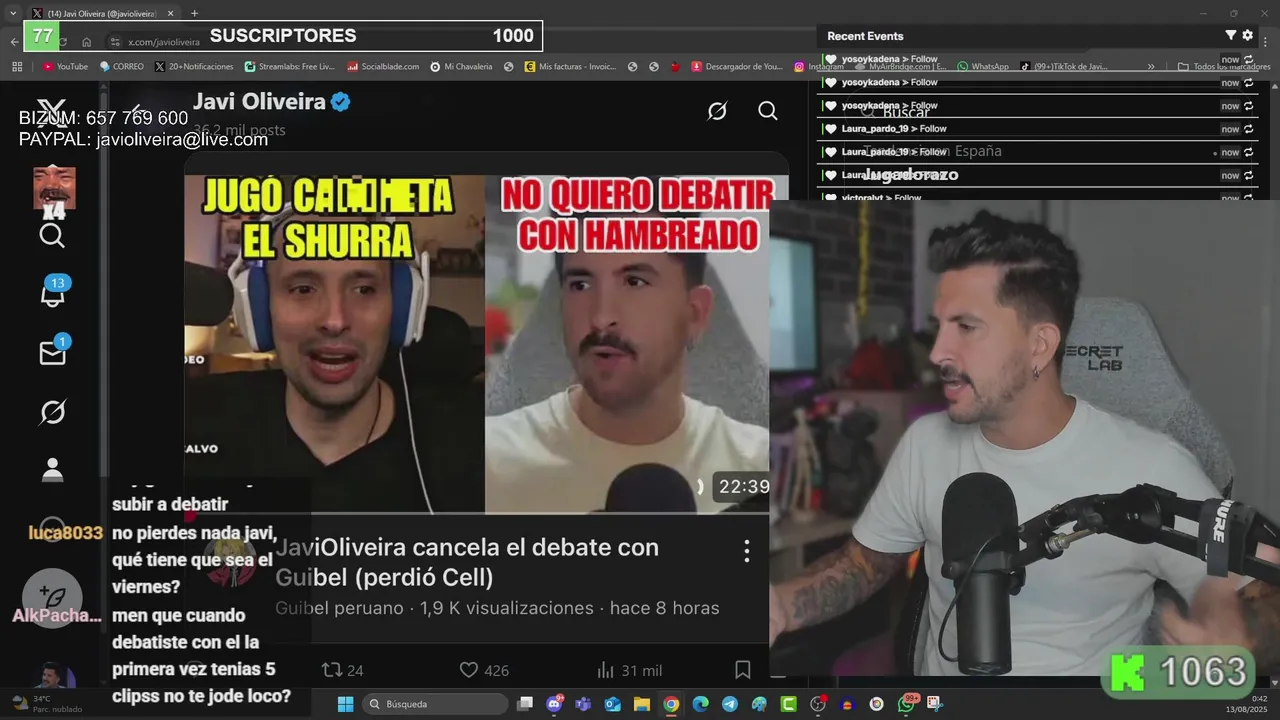View analytics showing 31 mil views
Viewport: 1280px width, 720px height.
tap(629, 670)
